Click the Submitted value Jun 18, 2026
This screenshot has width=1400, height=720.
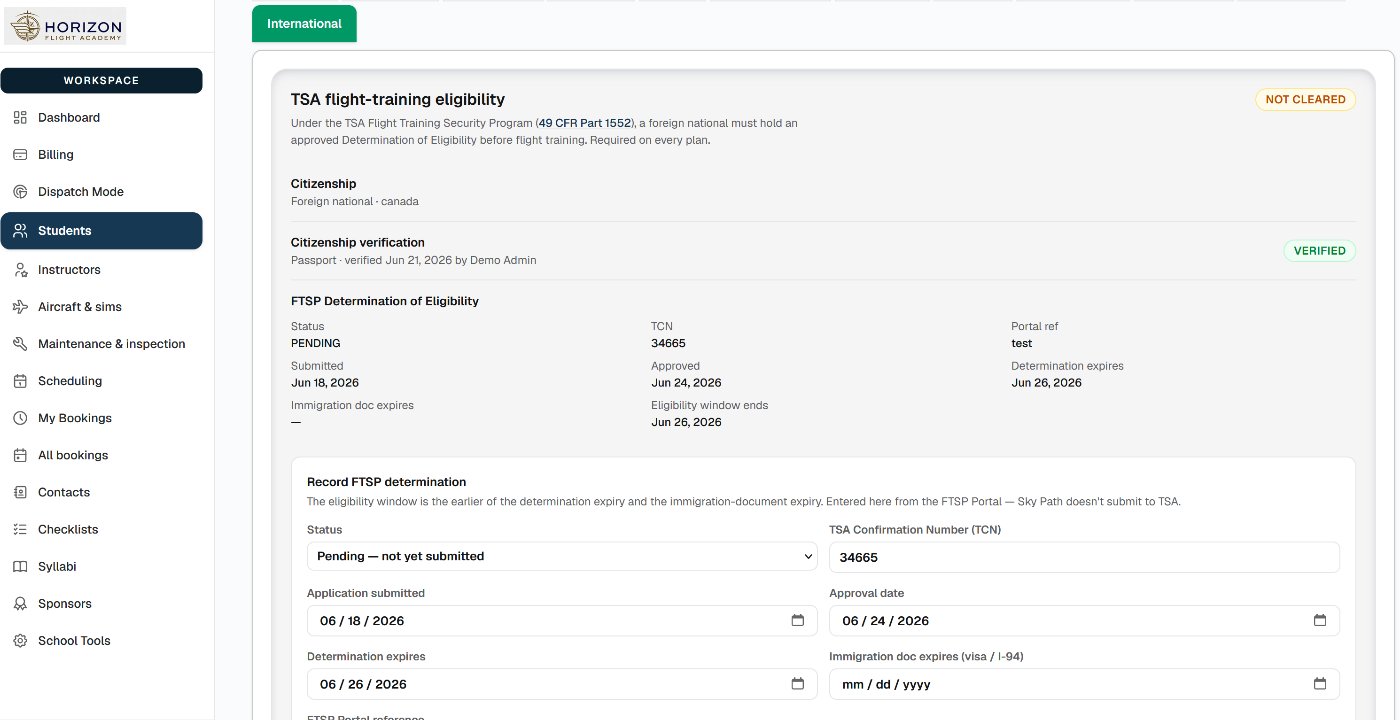(325, 383)
